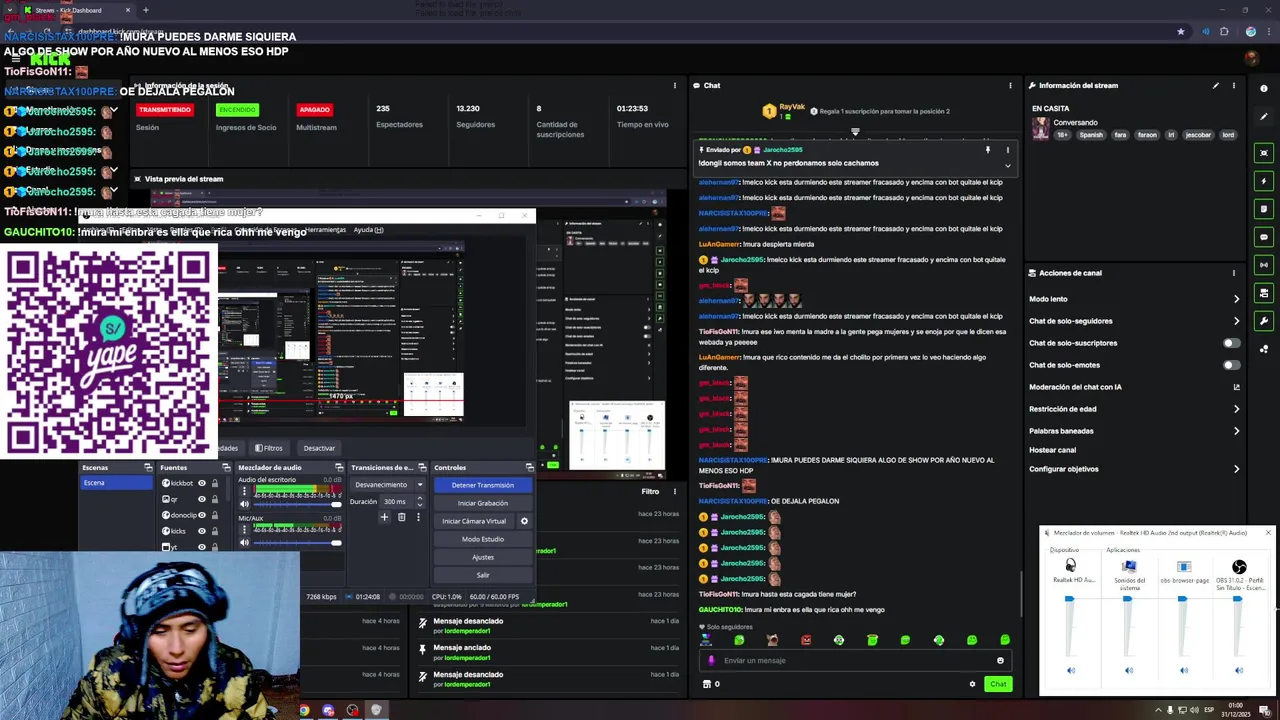Viewport: 1280px width, 720px height.
Task: Click Iniciar Grabación button in OBS
Action: 483,503
